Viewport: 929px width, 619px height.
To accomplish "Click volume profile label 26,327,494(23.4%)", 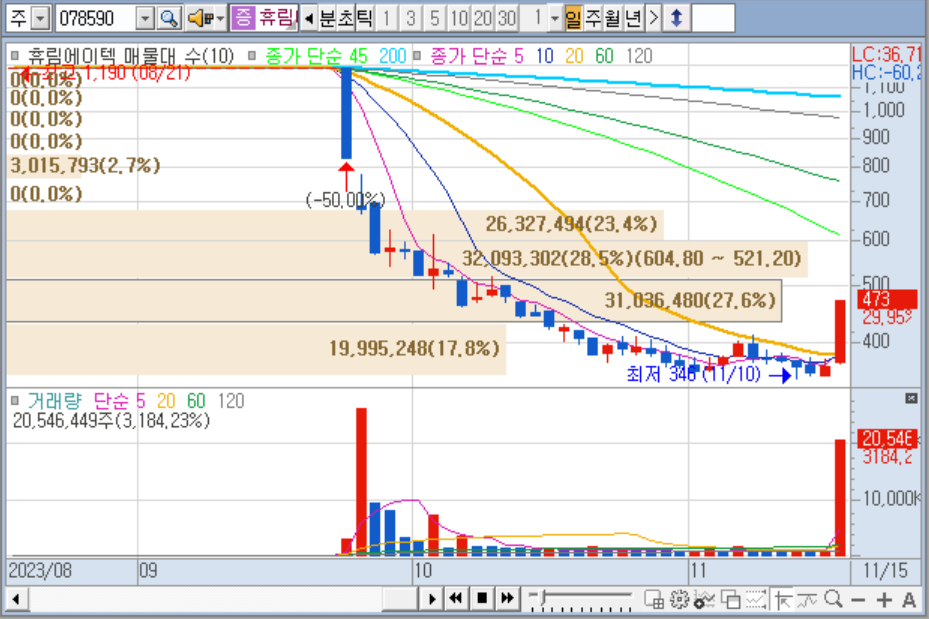I will [571, 223].
